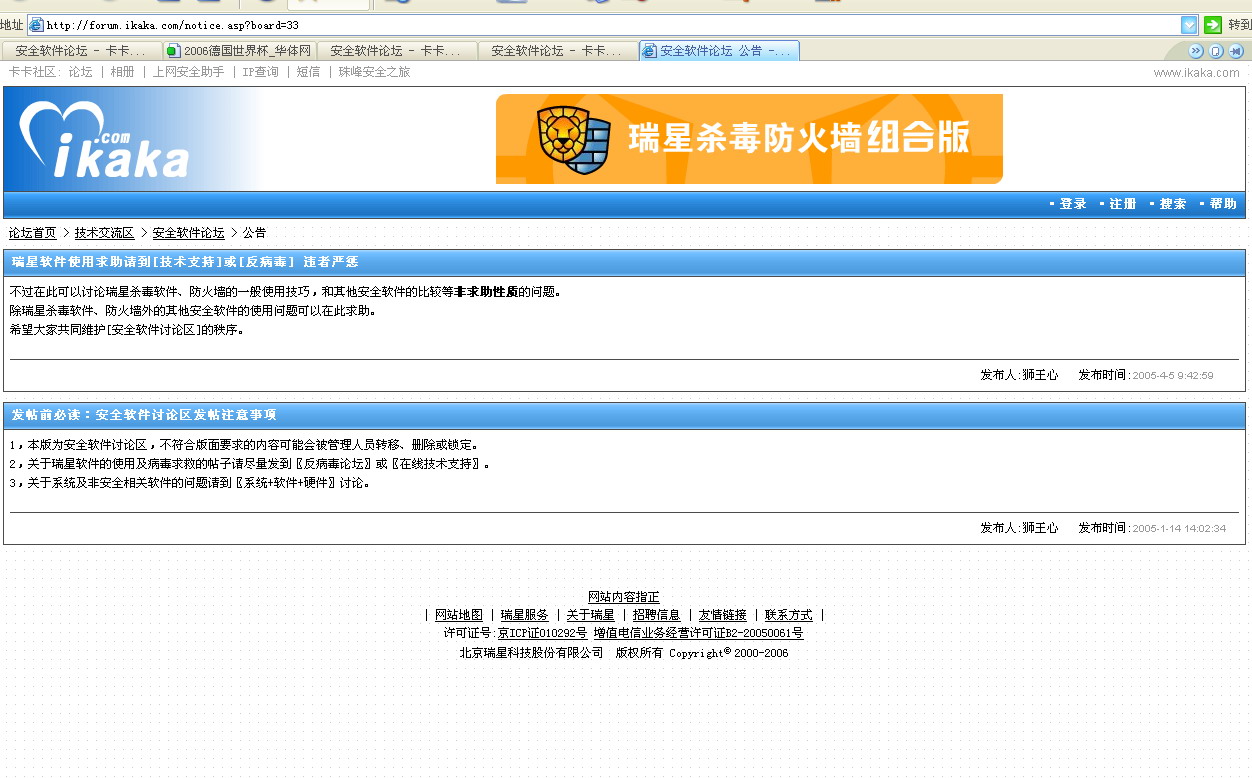Click 狮王心 poster on 2005-4-5 notice
The width and height of the screenshot is (1252, 778).
[1040, 375]
